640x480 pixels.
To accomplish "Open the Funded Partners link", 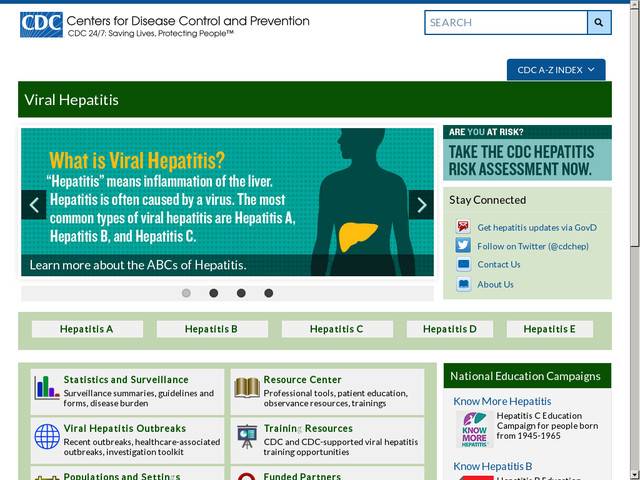I will (302, 476).
